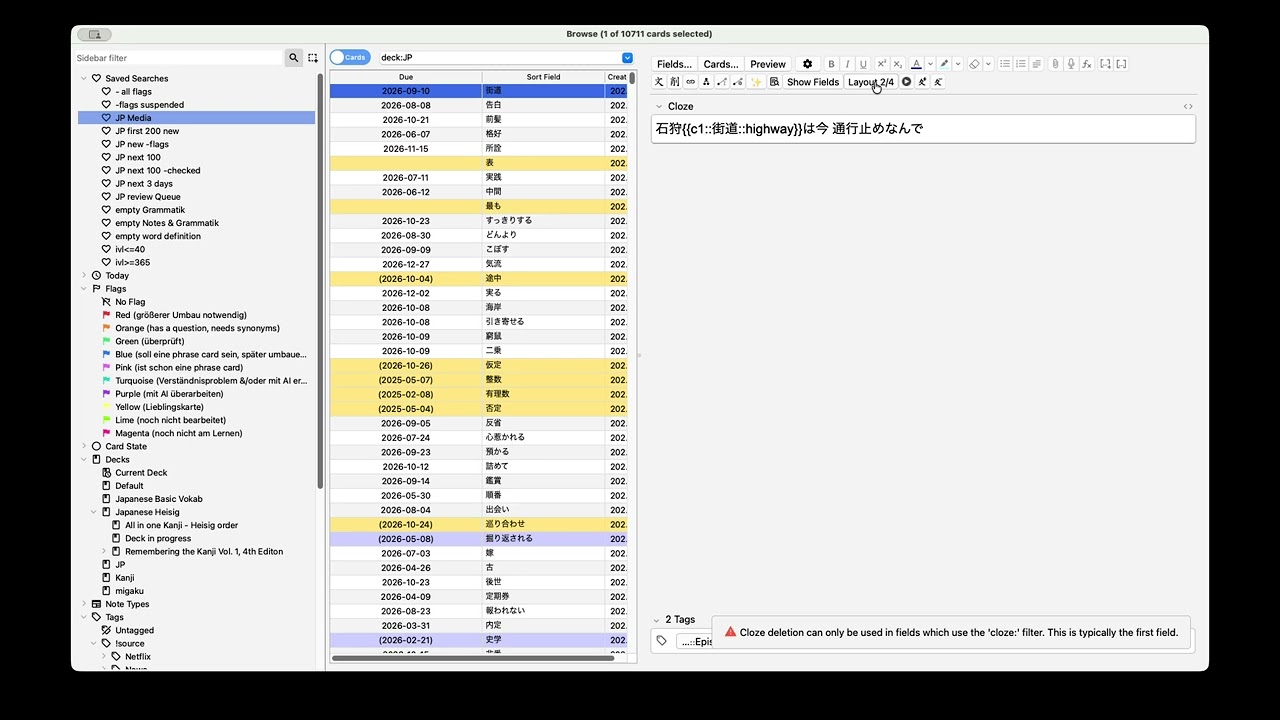Toggle the HTML editor for Cloze field
This screenshot has height=720, width=1280.
click(x=1188, y=106)
